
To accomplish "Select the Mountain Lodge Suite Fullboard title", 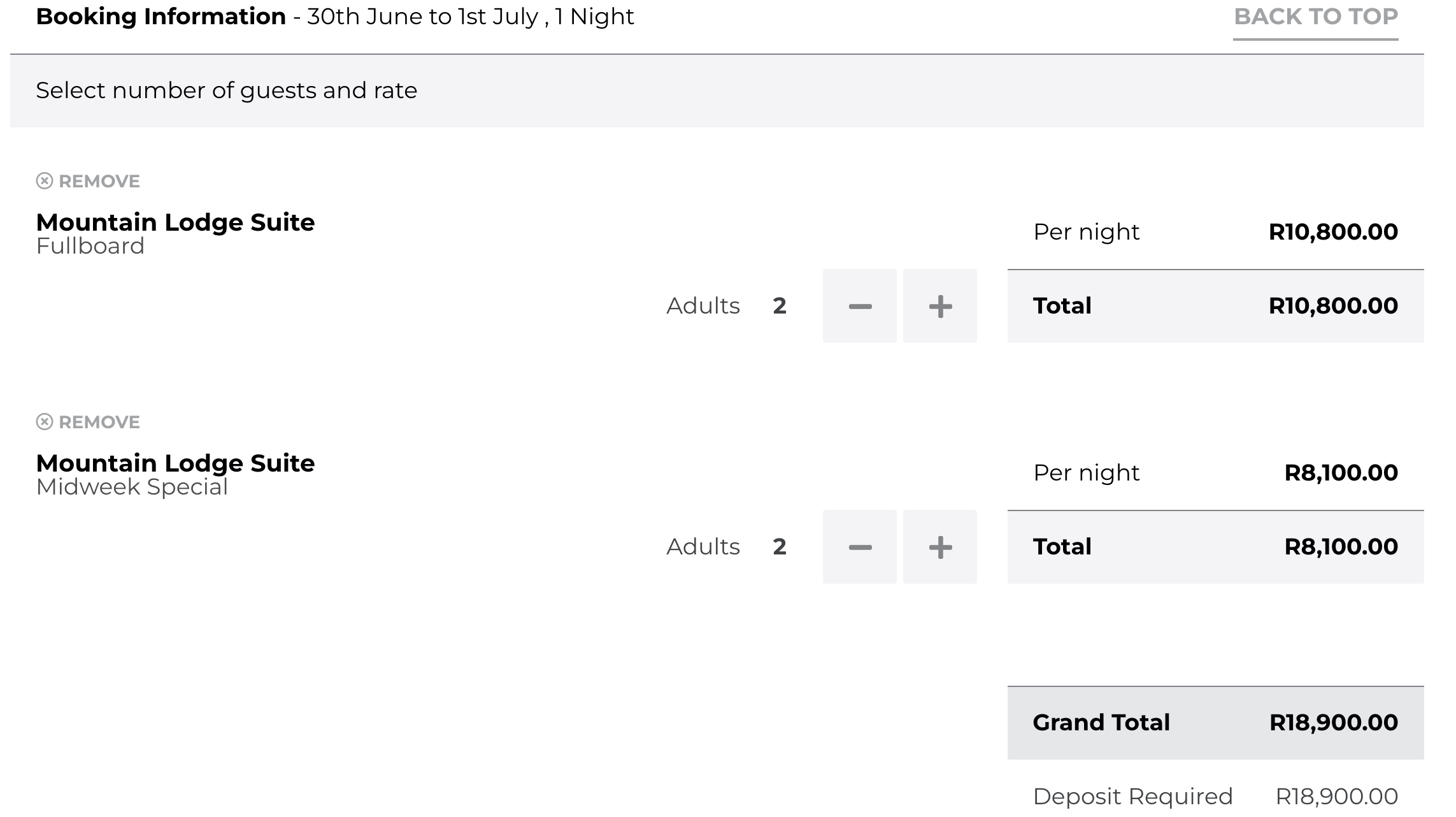I will tap(175, 222).
